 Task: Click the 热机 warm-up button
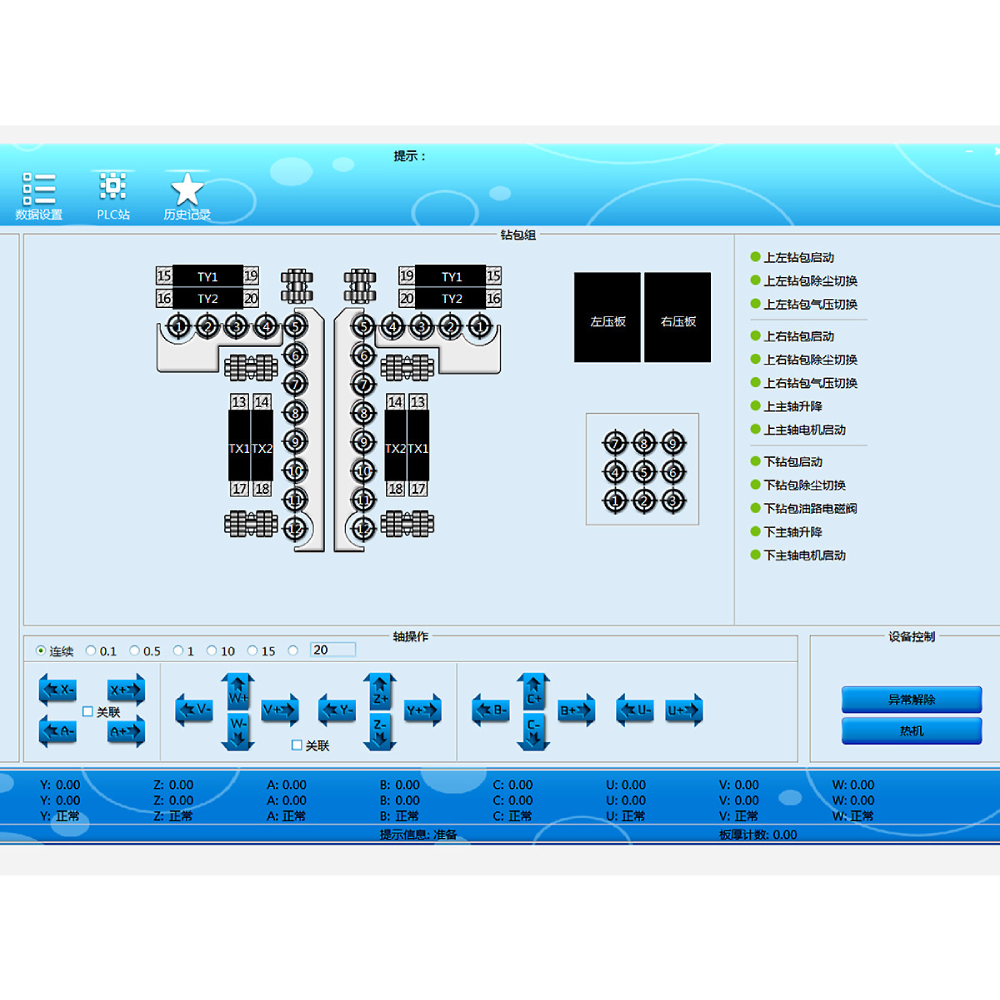pyautogui.click(x=911, y=731)
